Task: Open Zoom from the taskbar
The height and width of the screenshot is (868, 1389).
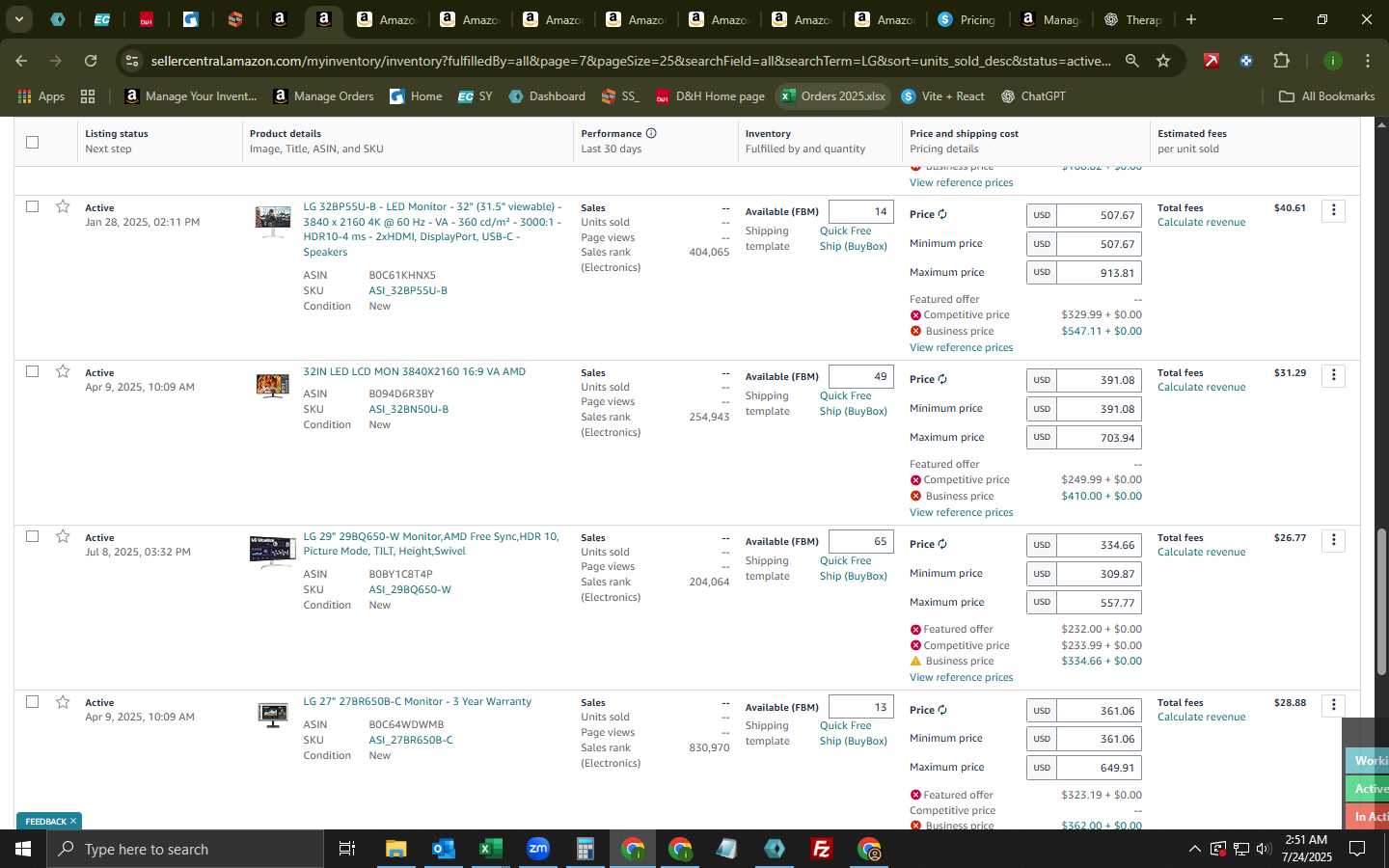Action: point(537,849)
